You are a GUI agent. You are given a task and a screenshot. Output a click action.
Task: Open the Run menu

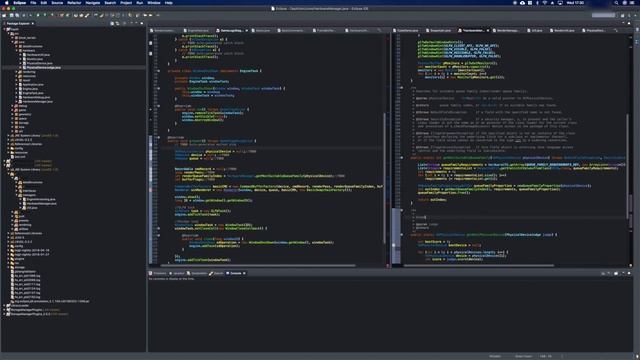pos(140,3)
